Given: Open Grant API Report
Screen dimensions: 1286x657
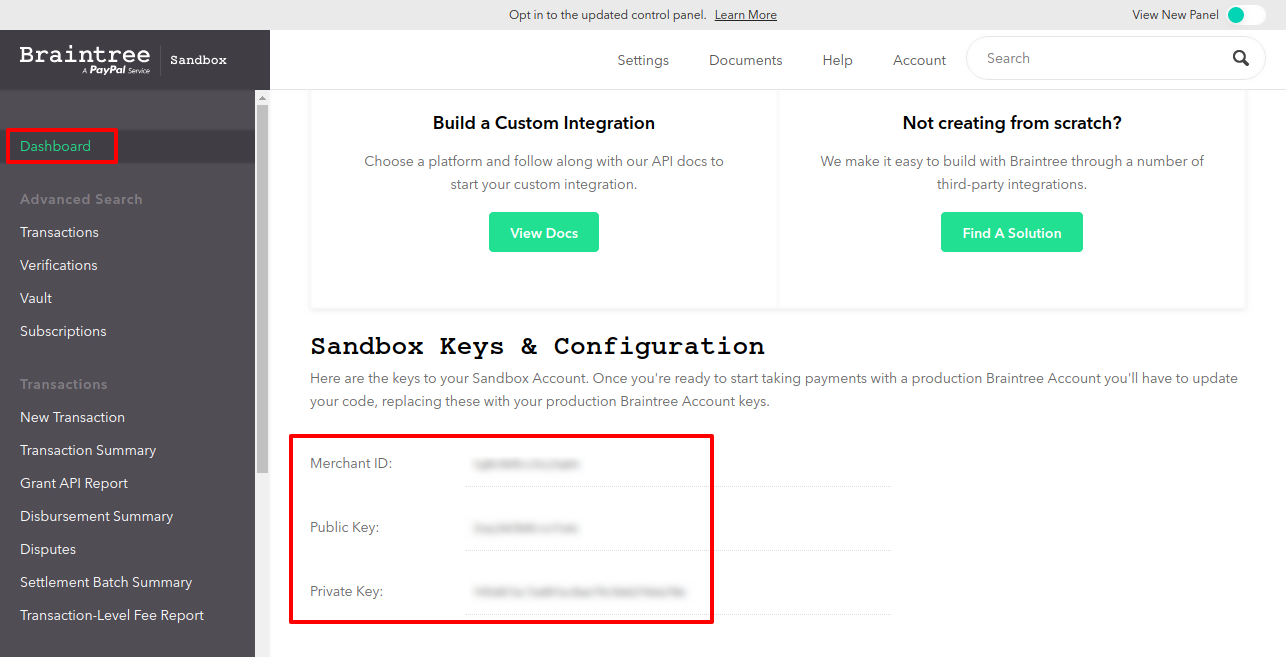Looking at the screenshot, I should click(x=74, y=483).
